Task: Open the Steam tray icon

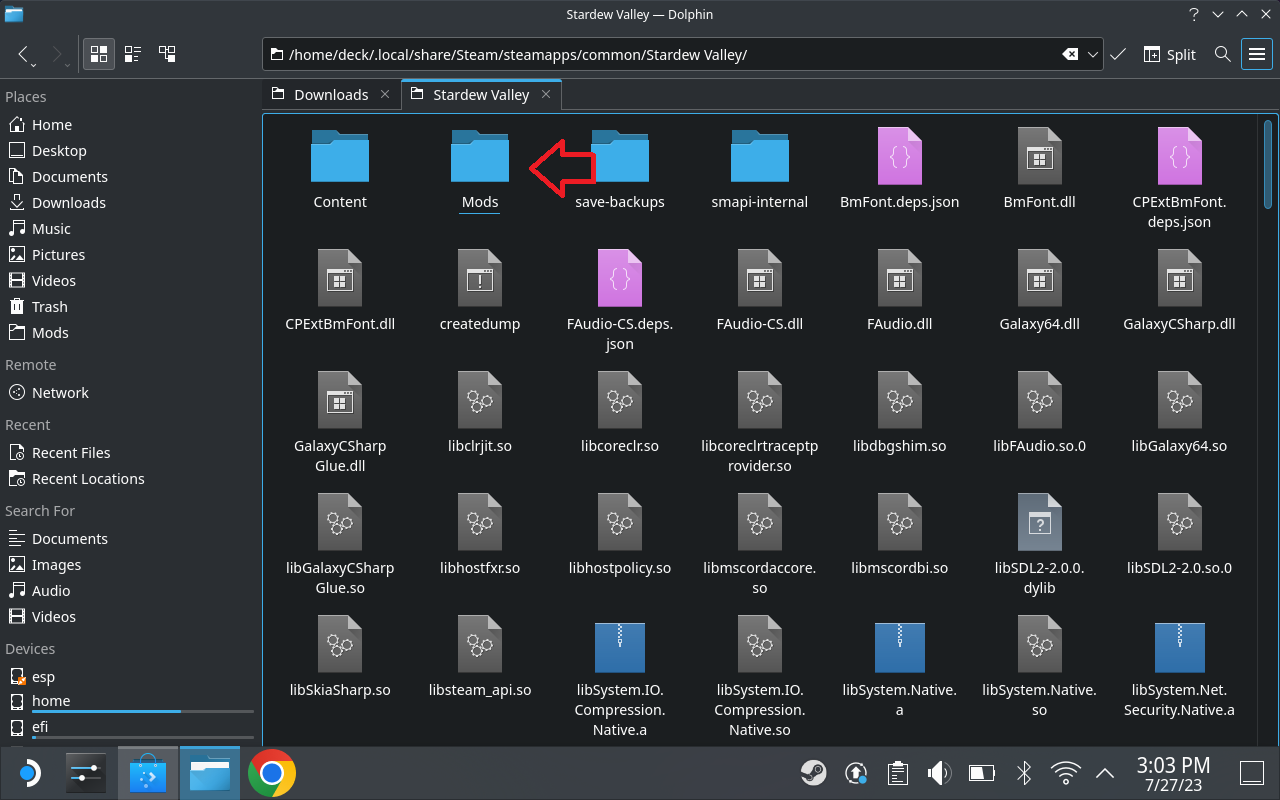Action: [x=813, y=773]
